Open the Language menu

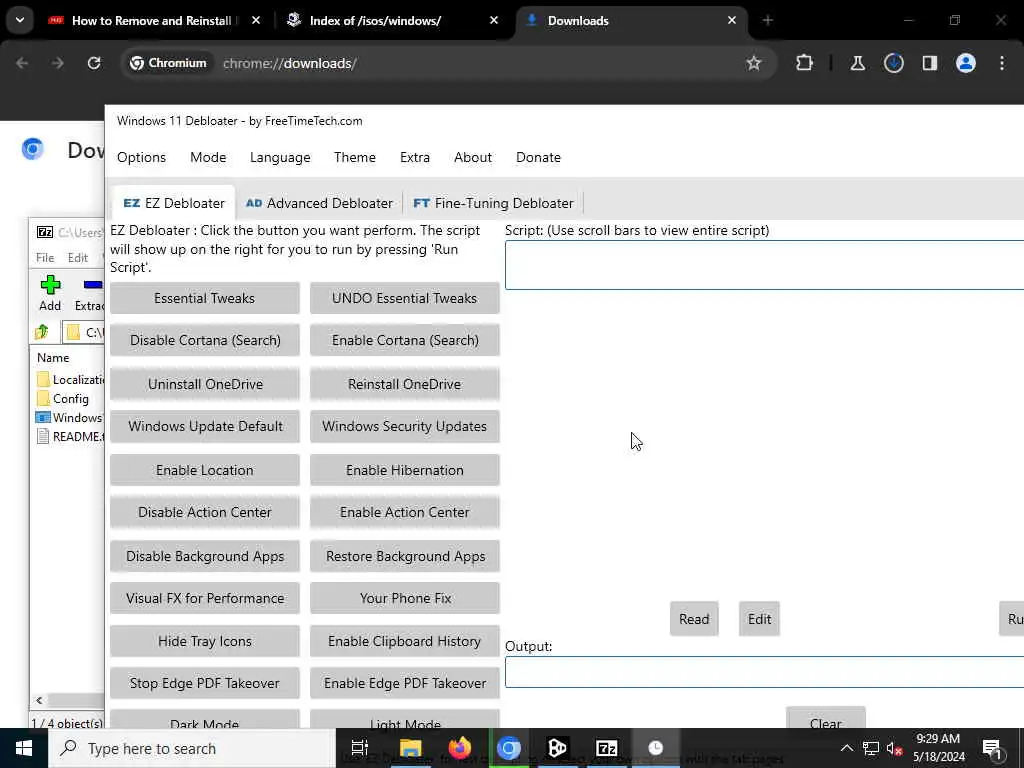(280, 157)
